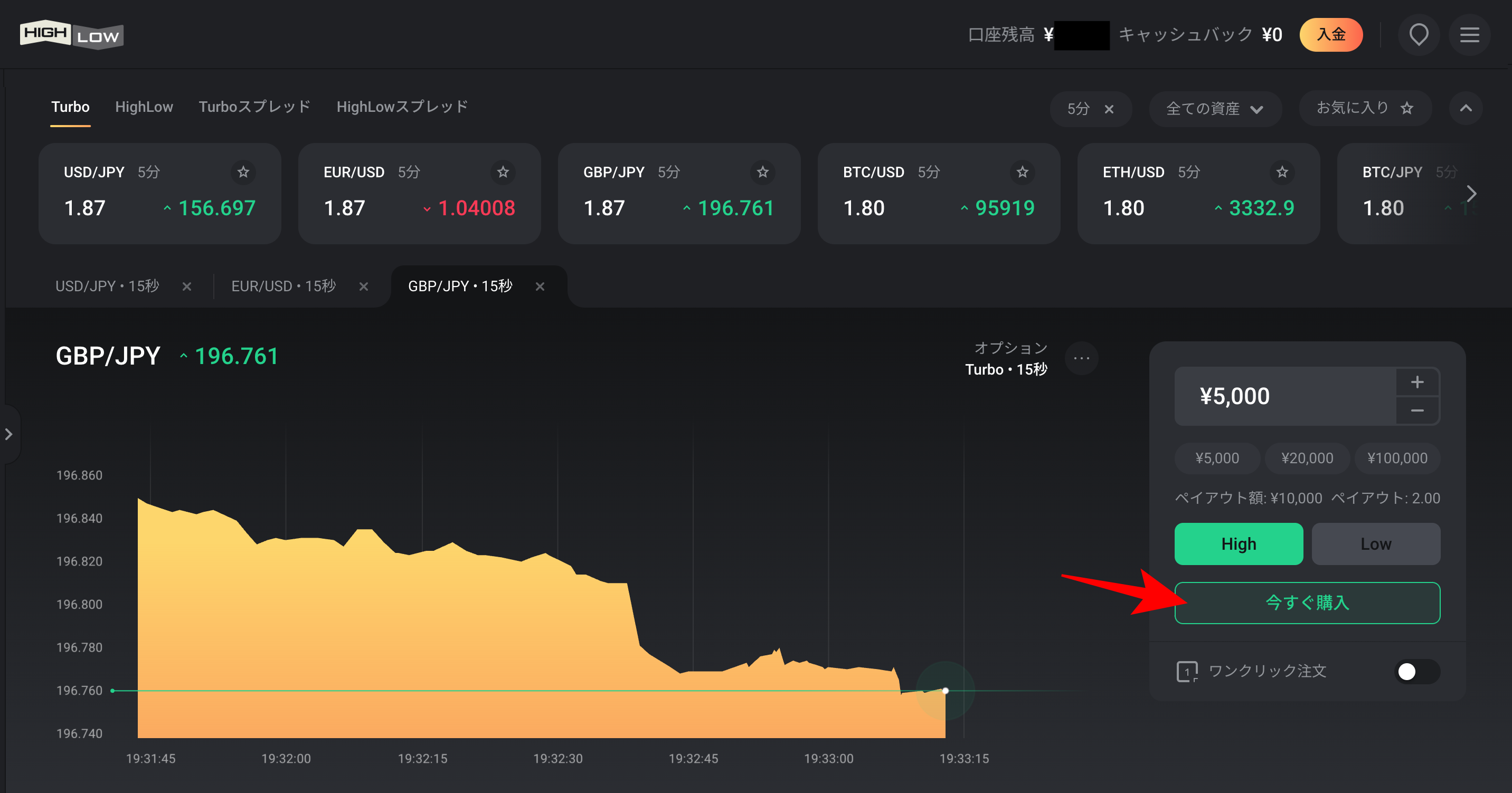
Task: Decrease the trade amount with minus
Action: 1417,410
